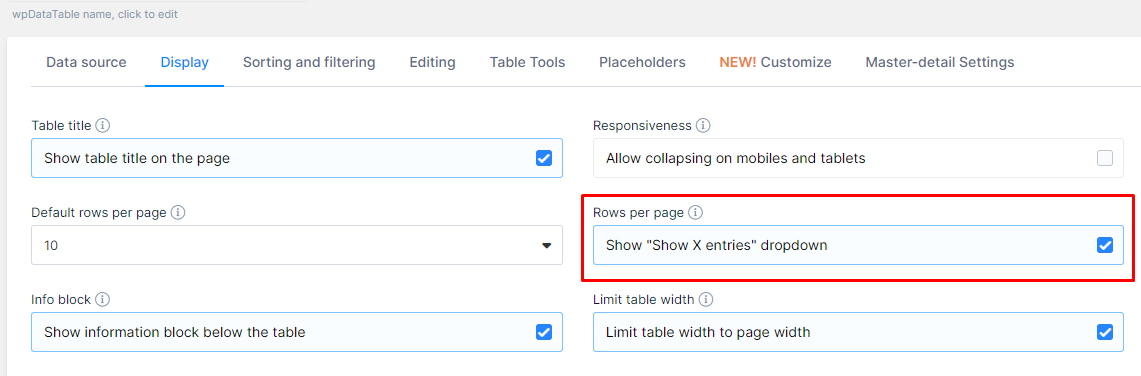Disable Show information block below the table
Image resolution: width=1141 pixels, height=376 pixels.
point(544,332)
